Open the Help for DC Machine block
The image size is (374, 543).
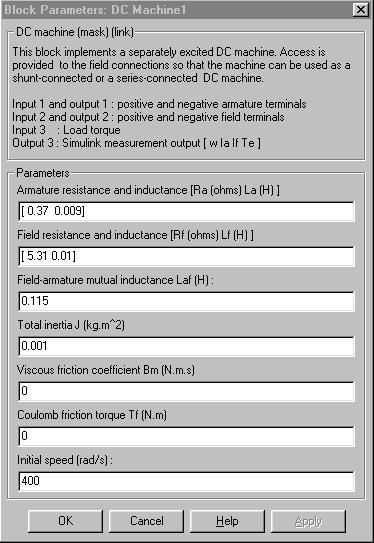[227, 521]
